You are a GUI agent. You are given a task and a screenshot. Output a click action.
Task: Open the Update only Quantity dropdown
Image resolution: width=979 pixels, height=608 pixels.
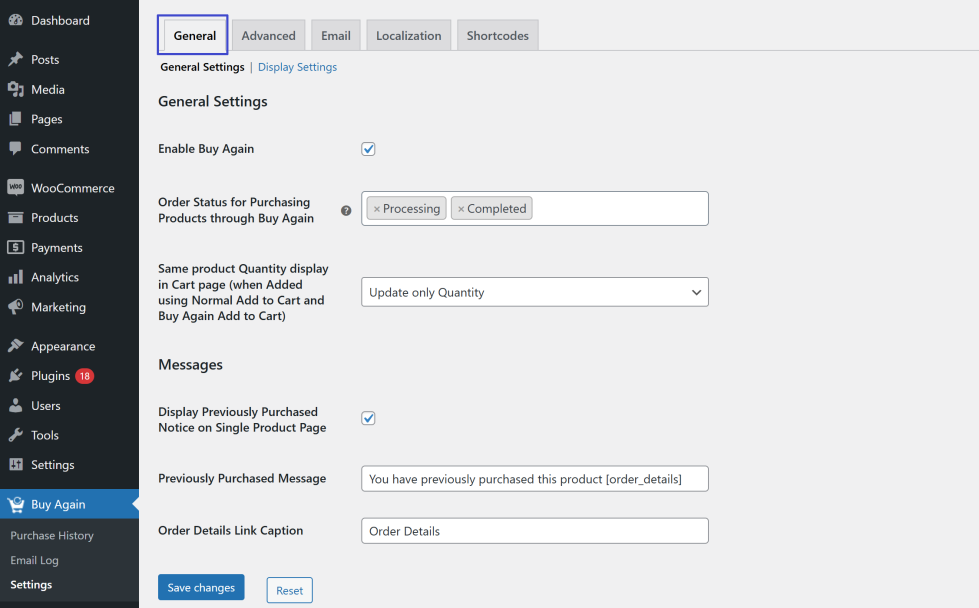pyautogui.click(x=534, y=292)
